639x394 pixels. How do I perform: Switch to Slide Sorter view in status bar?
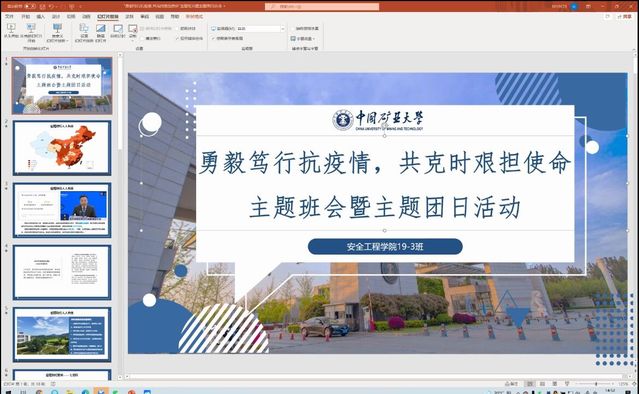(542, 384)
